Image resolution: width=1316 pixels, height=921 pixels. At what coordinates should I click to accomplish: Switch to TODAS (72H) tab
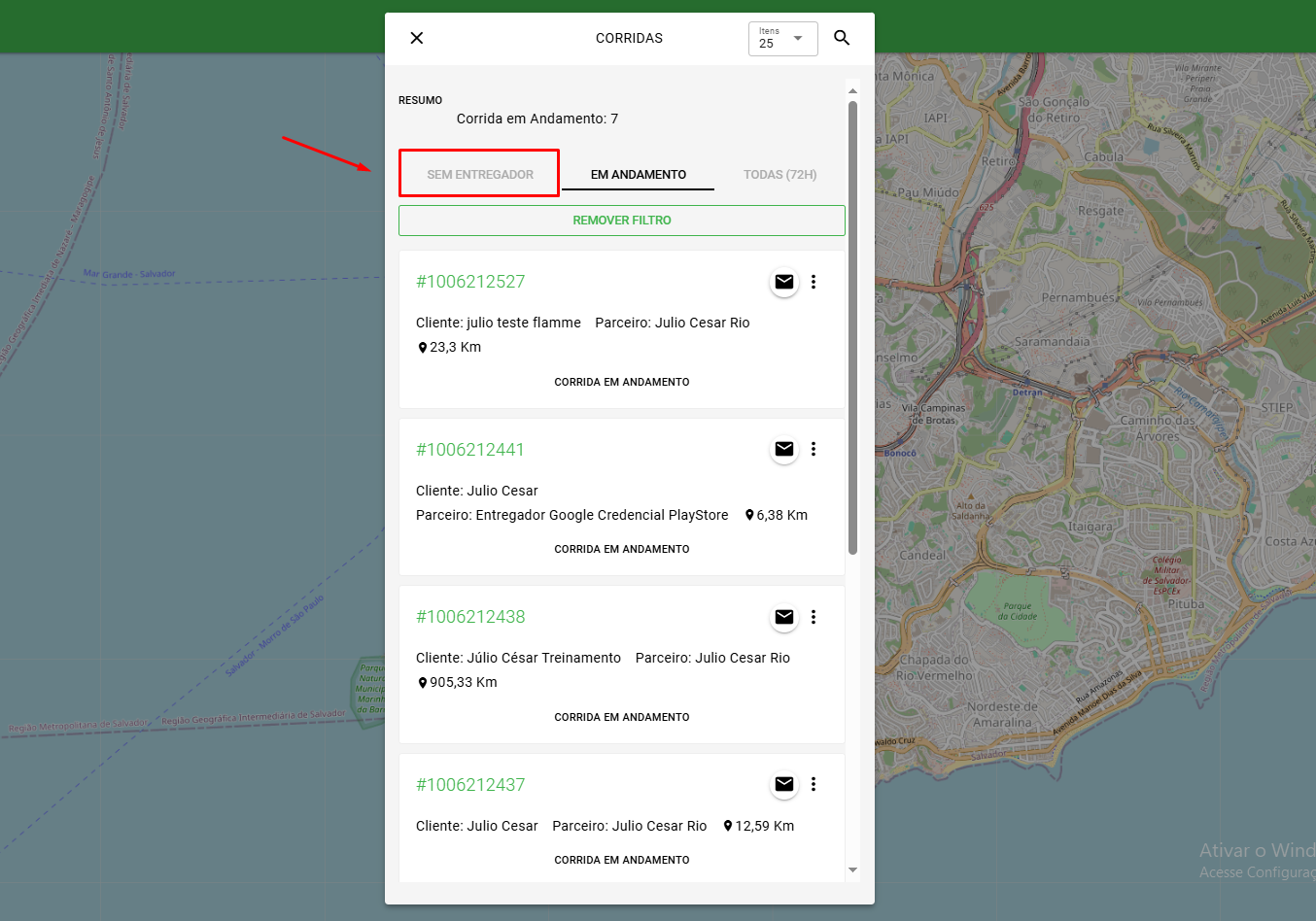tap(779, 175)
